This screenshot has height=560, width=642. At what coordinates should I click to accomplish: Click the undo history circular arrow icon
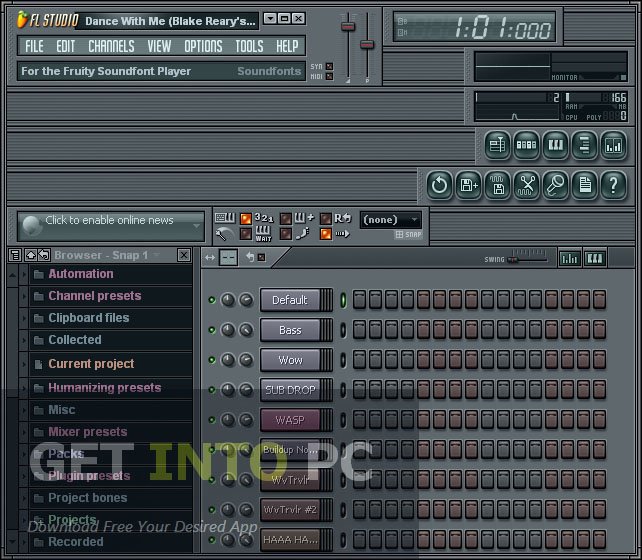coord(439,185)
